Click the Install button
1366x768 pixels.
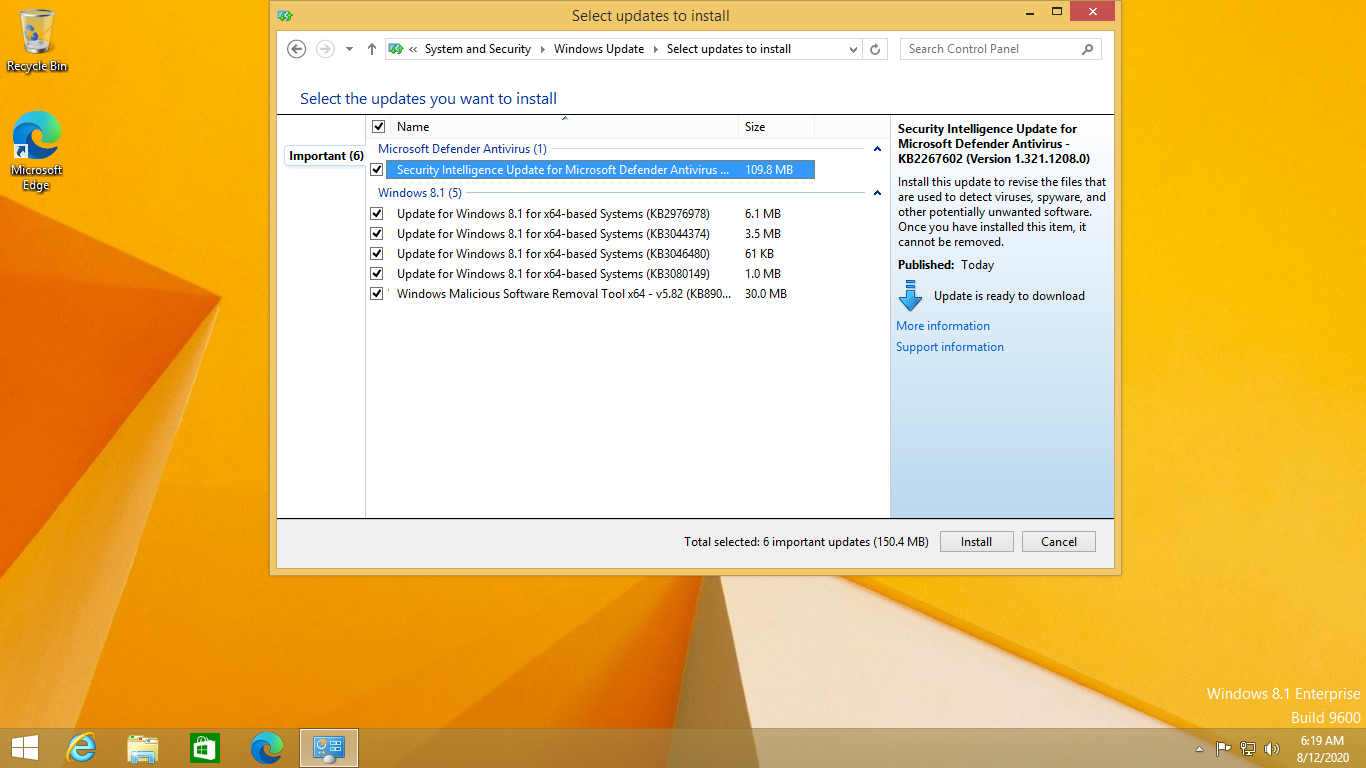point(976,542)
